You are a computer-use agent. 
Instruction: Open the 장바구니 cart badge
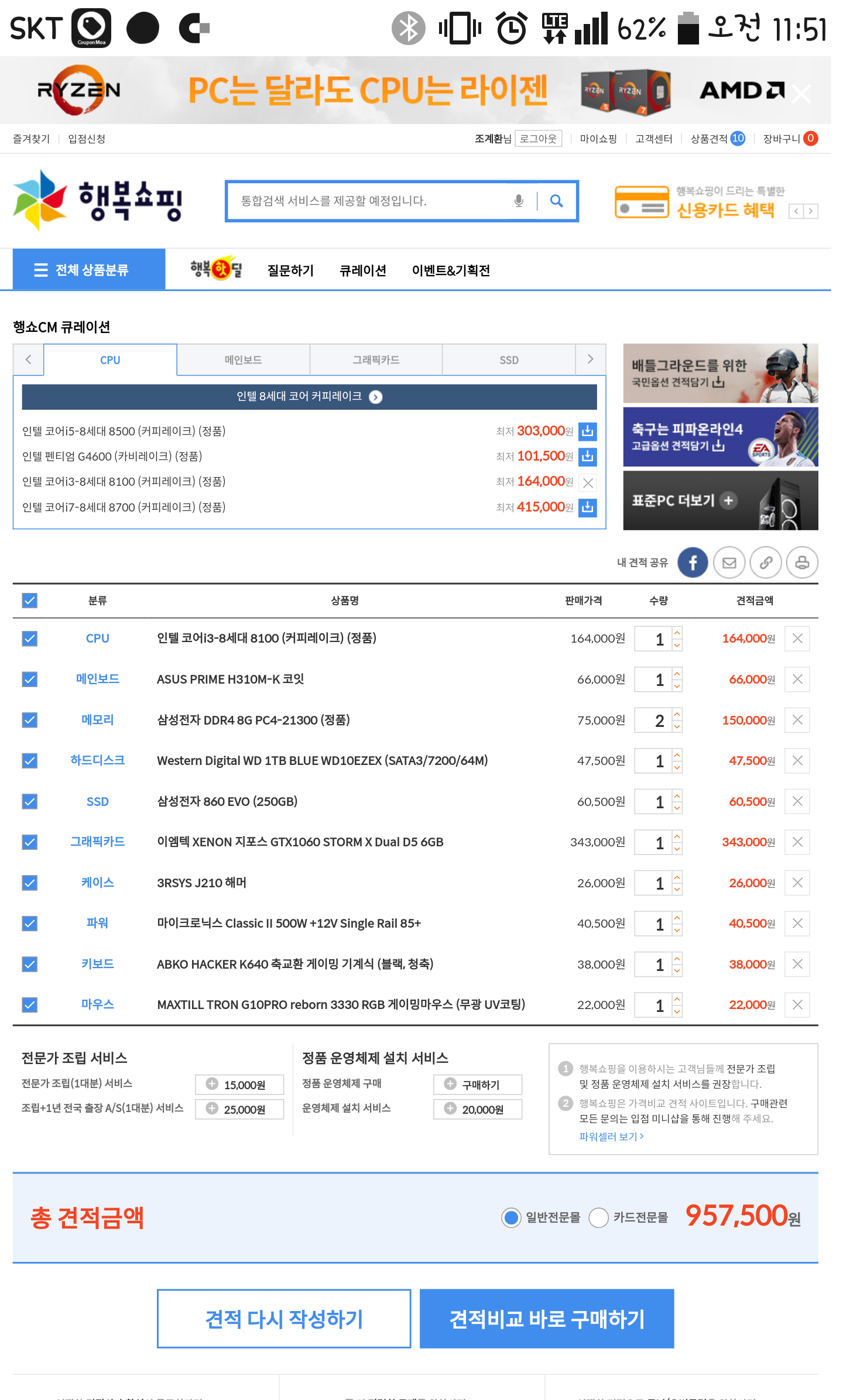pyautogui.click(x=810, y=139)
